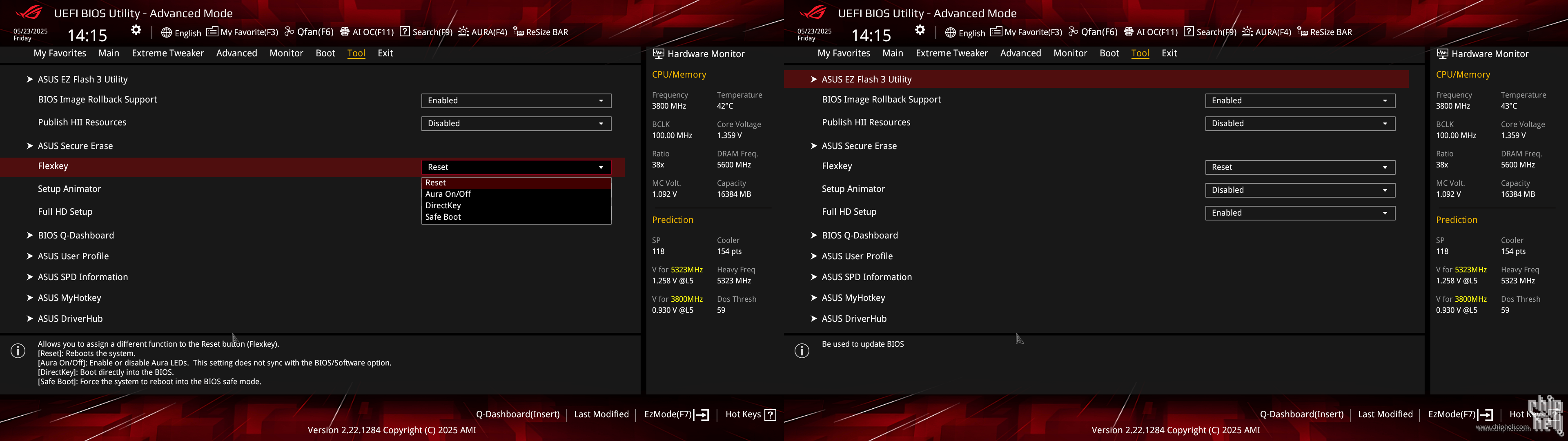Click Last Modified in left screen

(601, 414)
